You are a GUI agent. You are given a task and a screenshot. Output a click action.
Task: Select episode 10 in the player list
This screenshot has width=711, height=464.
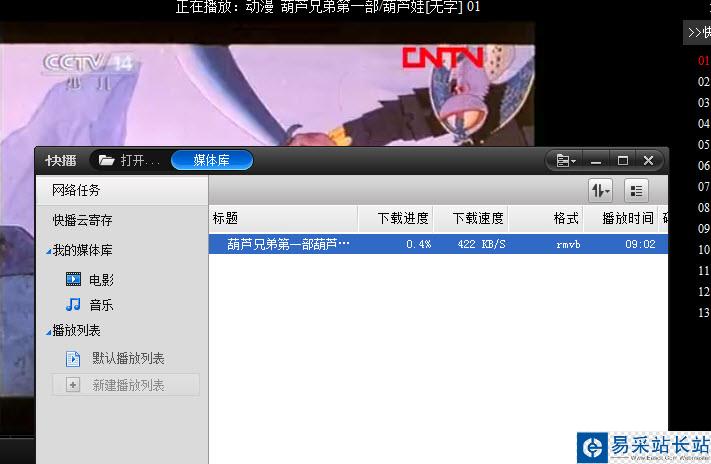(704, 249)
